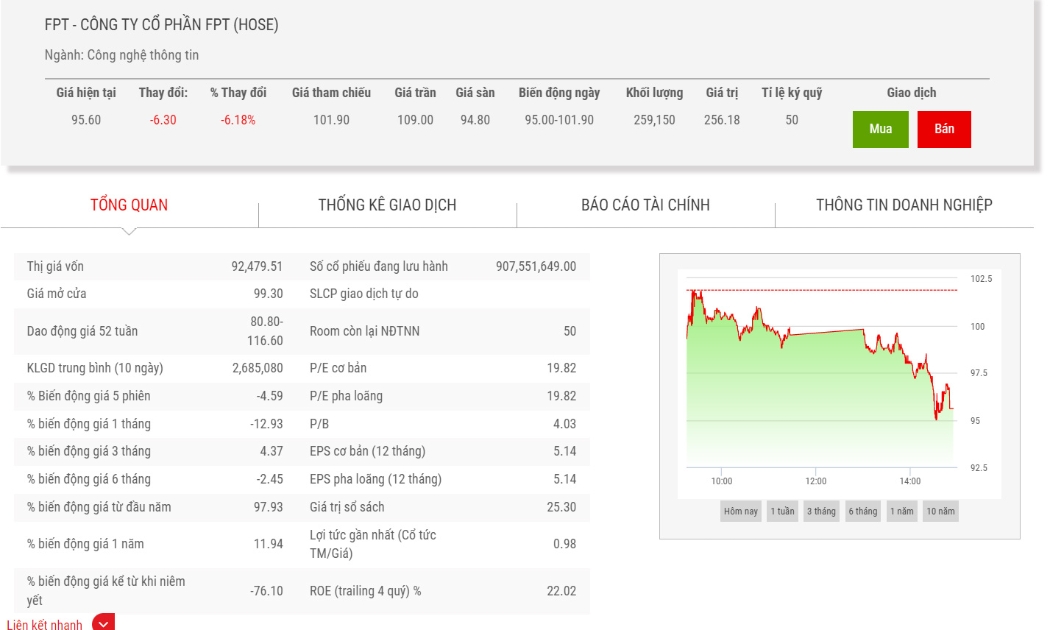Screen dimensions: 1050x630
Task: Click EPS cơ bản (12 tháng) label
Action: click(367, 451)
